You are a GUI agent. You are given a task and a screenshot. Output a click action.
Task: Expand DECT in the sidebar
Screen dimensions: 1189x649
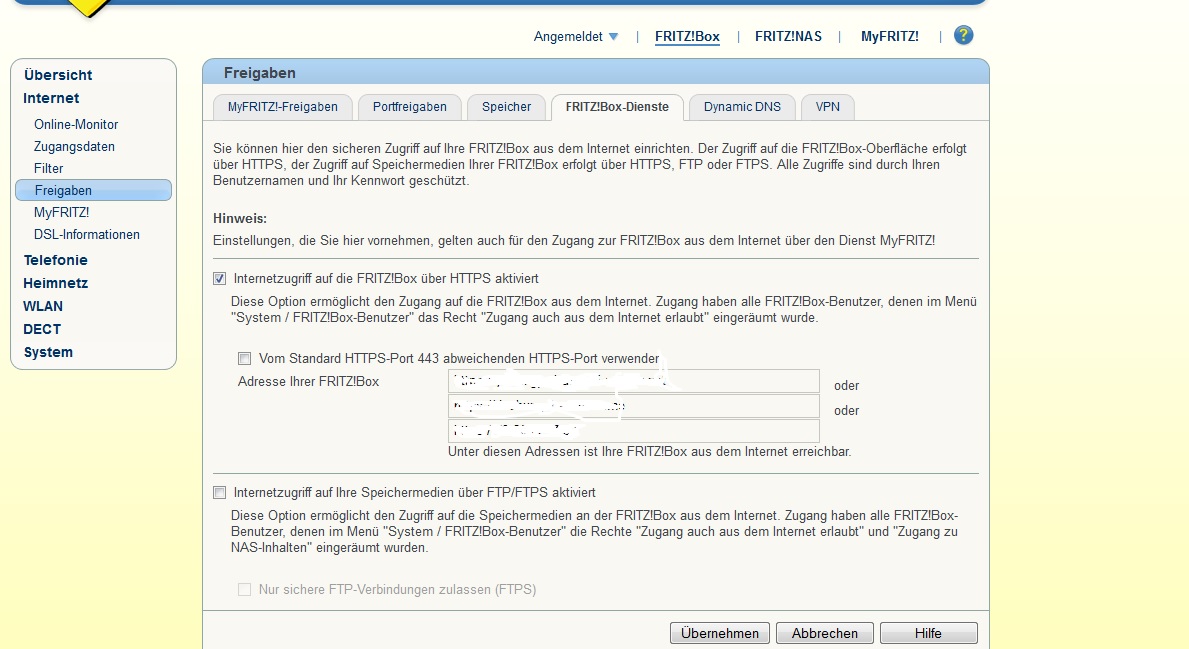pyautogui.click(x=42, y=329)
